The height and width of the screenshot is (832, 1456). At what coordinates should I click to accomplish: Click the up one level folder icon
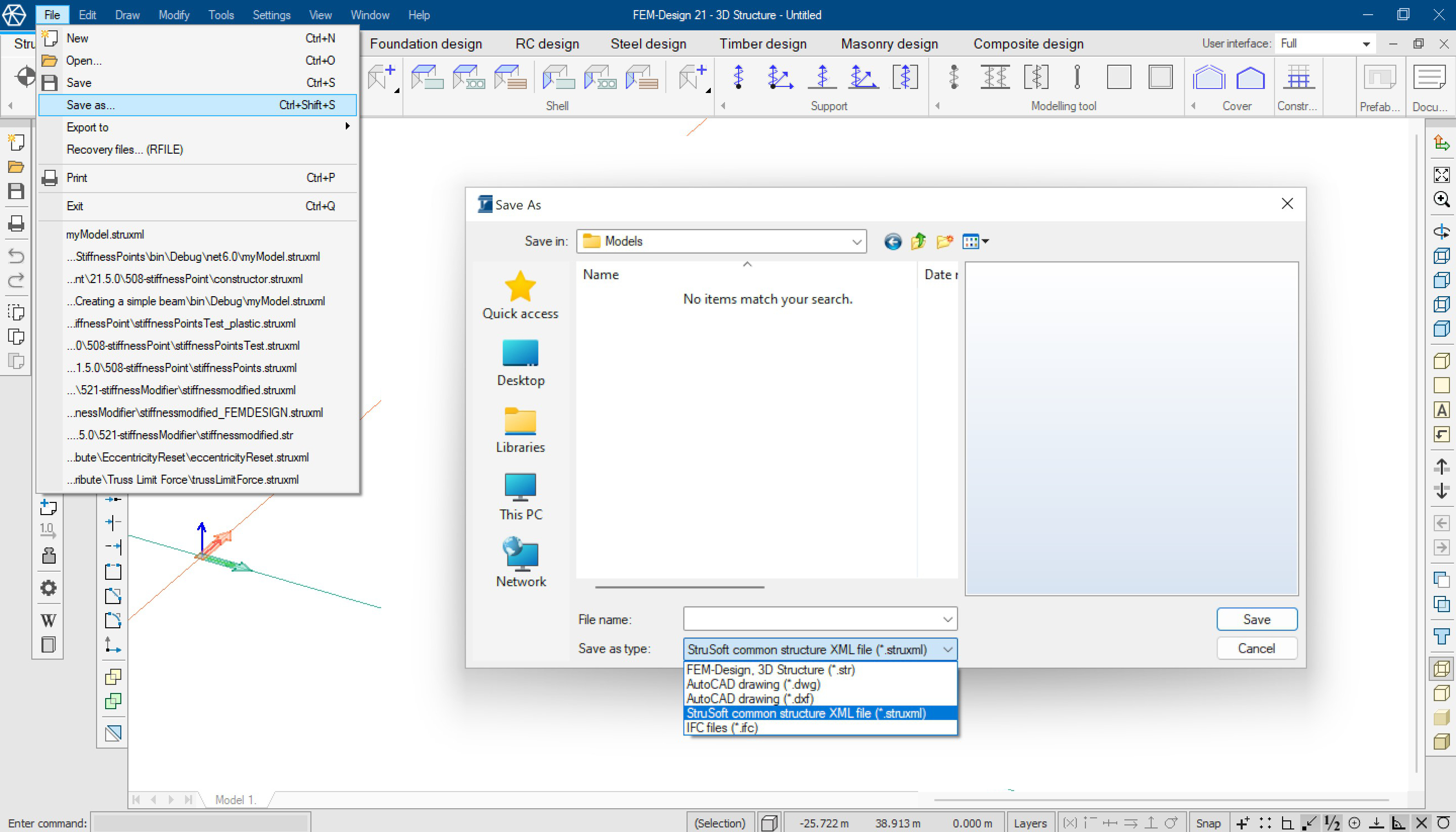coord(918,242)
